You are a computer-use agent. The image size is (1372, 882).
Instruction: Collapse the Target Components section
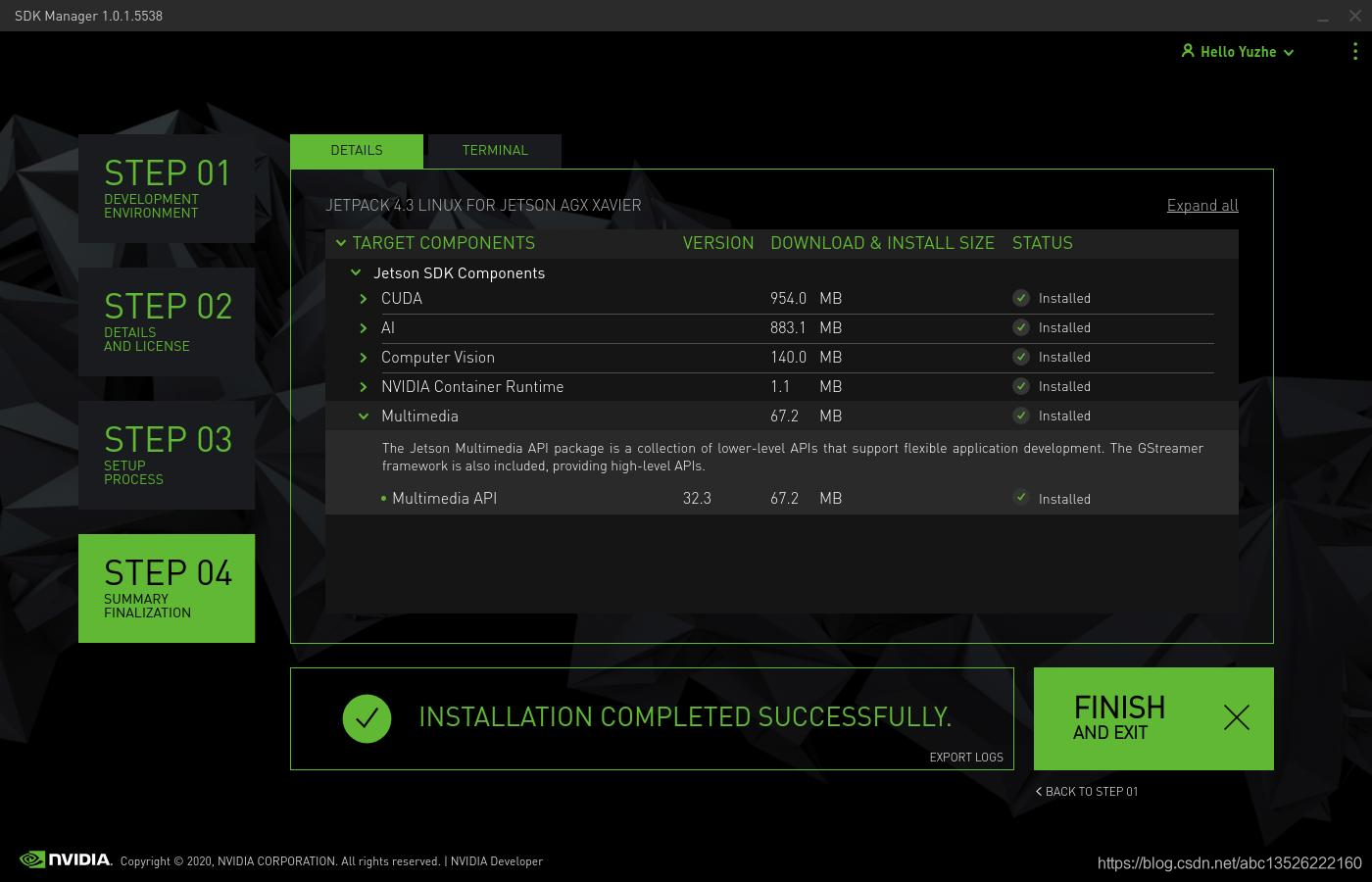coord(341,243)
